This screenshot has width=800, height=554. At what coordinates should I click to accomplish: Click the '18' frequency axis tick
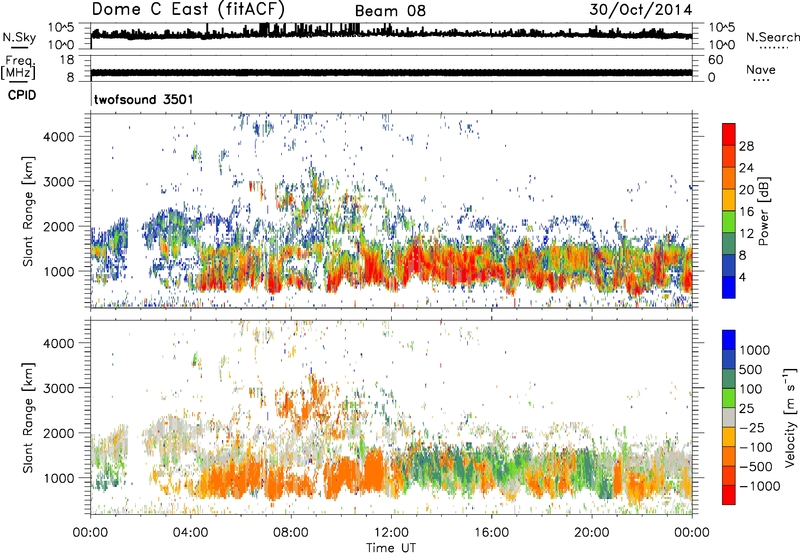(x=67, y=60)
